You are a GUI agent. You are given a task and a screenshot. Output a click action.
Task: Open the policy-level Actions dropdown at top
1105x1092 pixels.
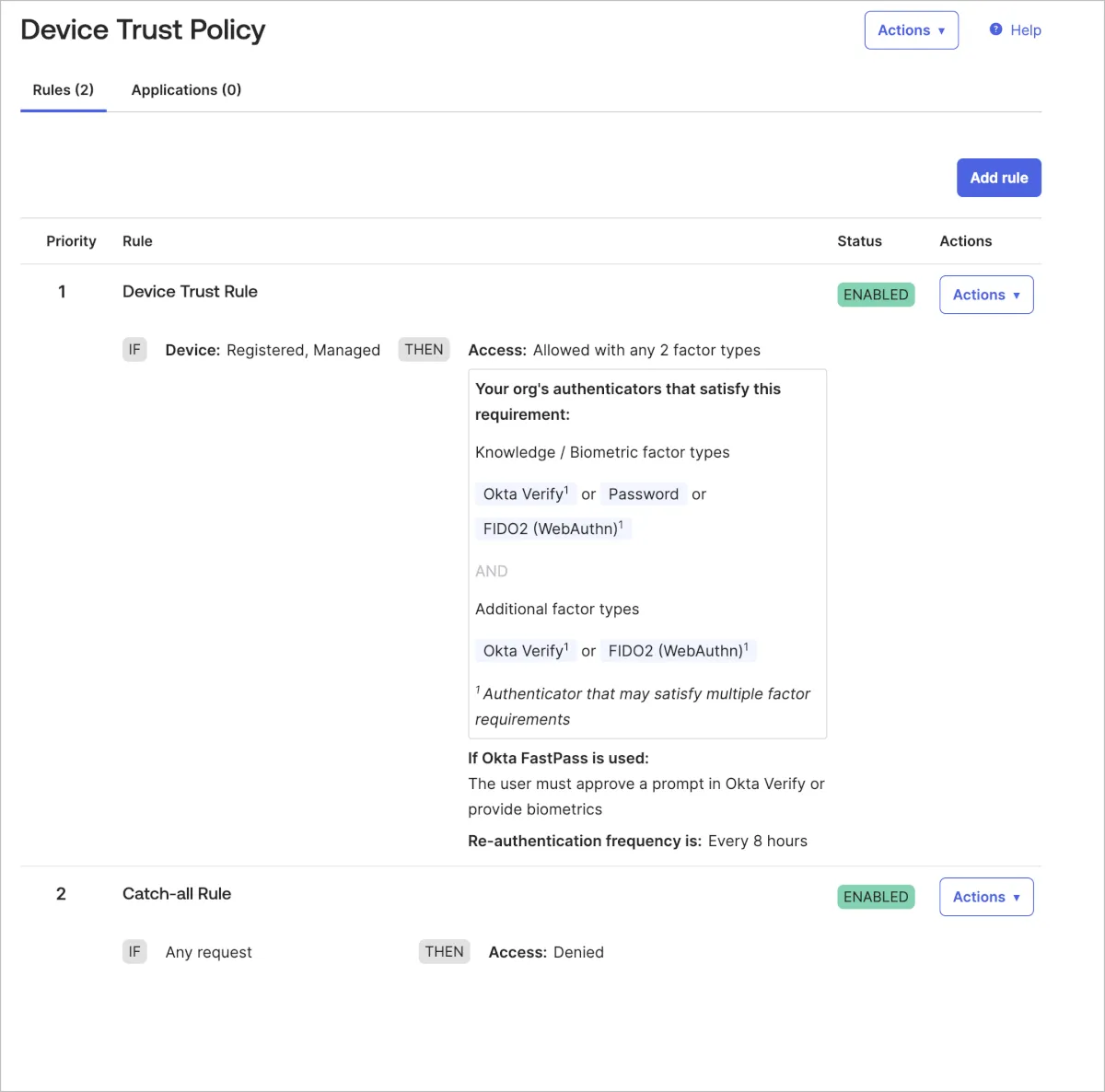(x=911, y=30)
